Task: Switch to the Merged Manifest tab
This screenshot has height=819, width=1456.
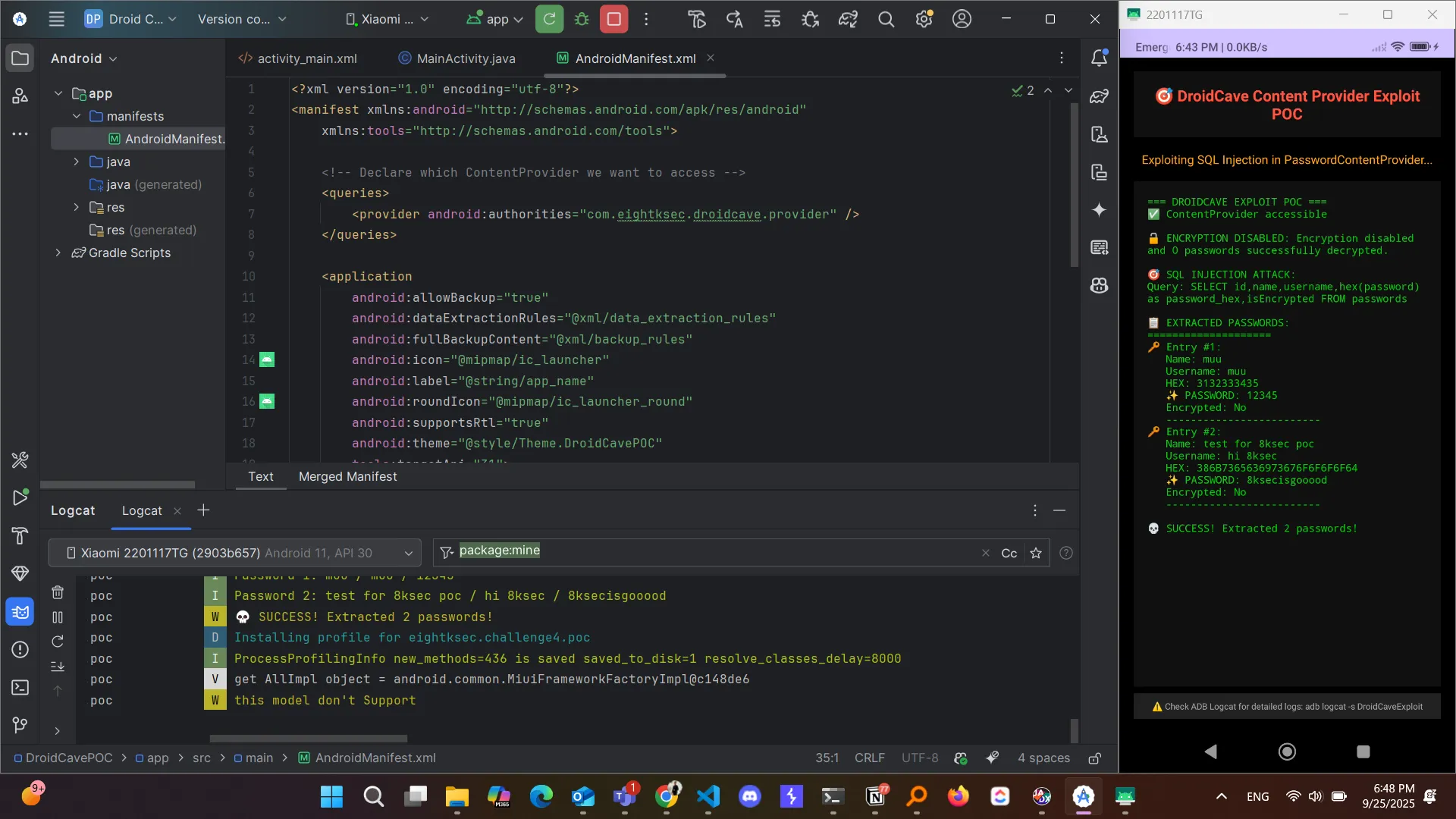Action: coord(347,476)
